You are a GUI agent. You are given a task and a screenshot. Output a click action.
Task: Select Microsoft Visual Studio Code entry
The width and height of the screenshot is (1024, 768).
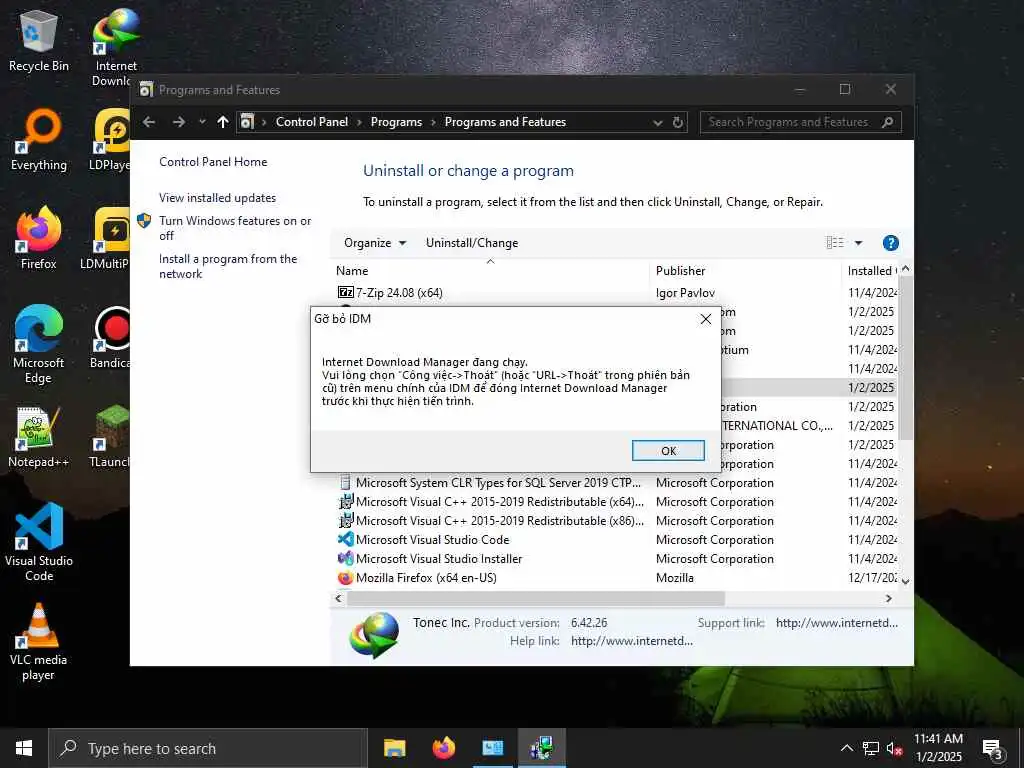(x=432, y=539)
